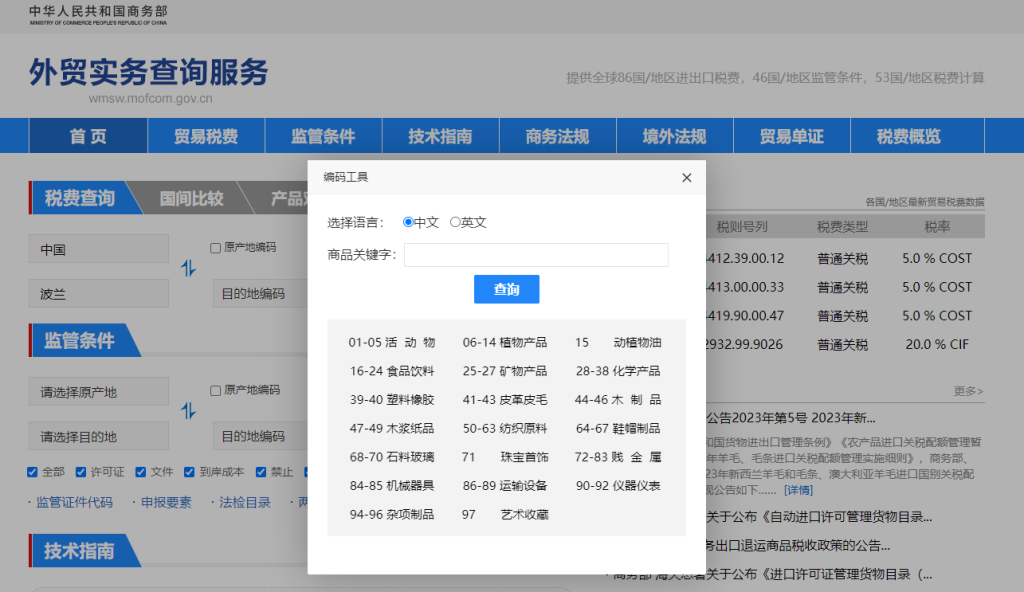
Task: Close the 编码工具 dialog
Action: pyautogui.click(x=686, y=178)
